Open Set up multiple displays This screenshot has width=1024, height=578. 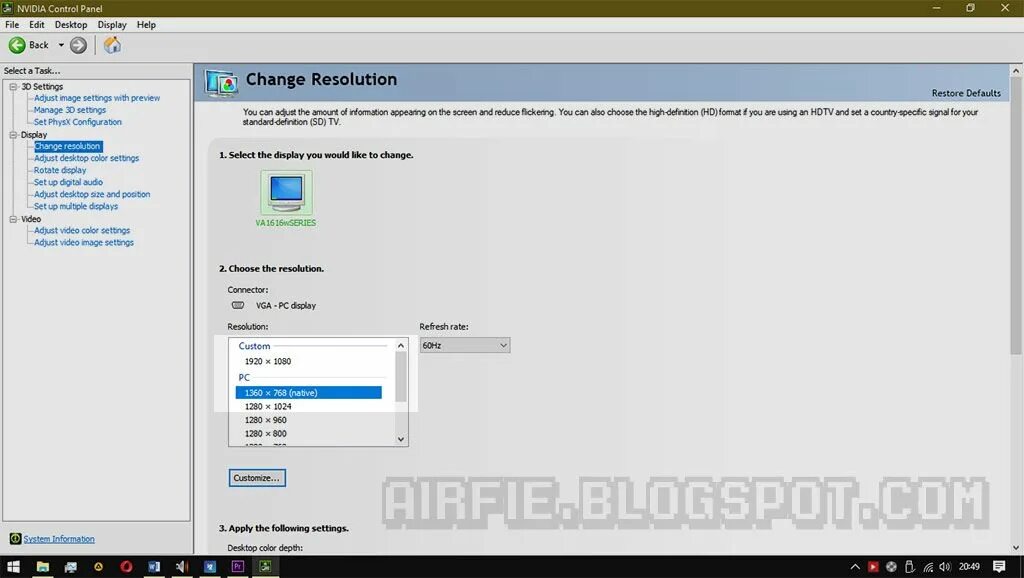[76, 206]
